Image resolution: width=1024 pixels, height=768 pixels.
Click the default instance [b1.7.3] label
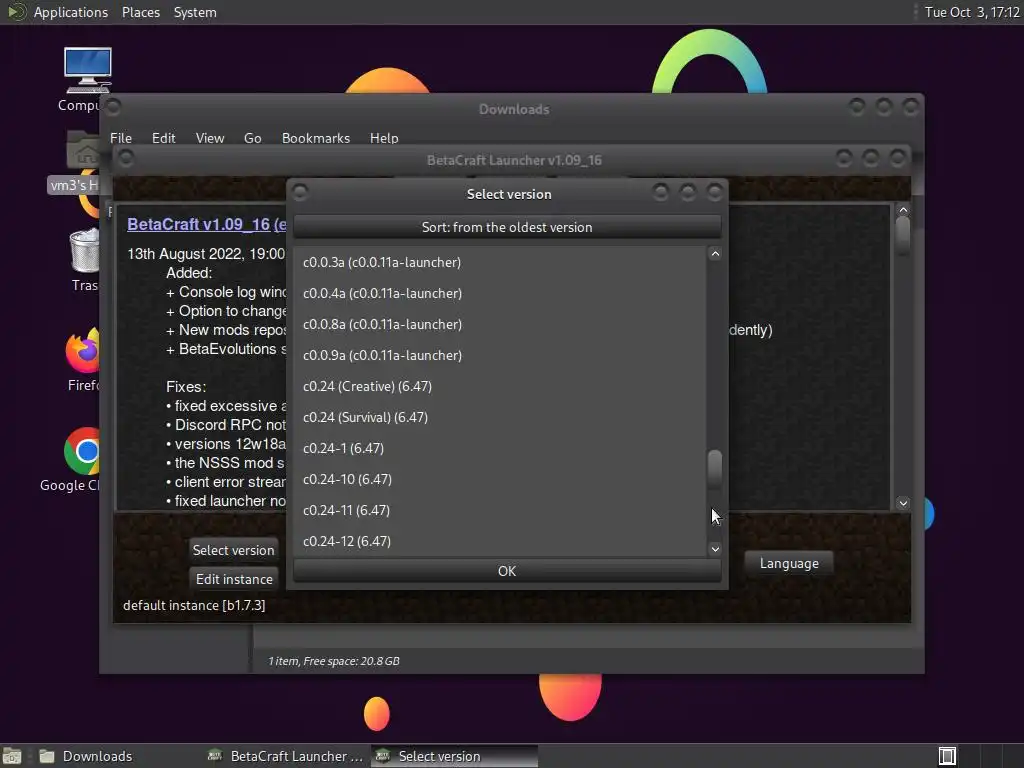[x=194, y=605]
